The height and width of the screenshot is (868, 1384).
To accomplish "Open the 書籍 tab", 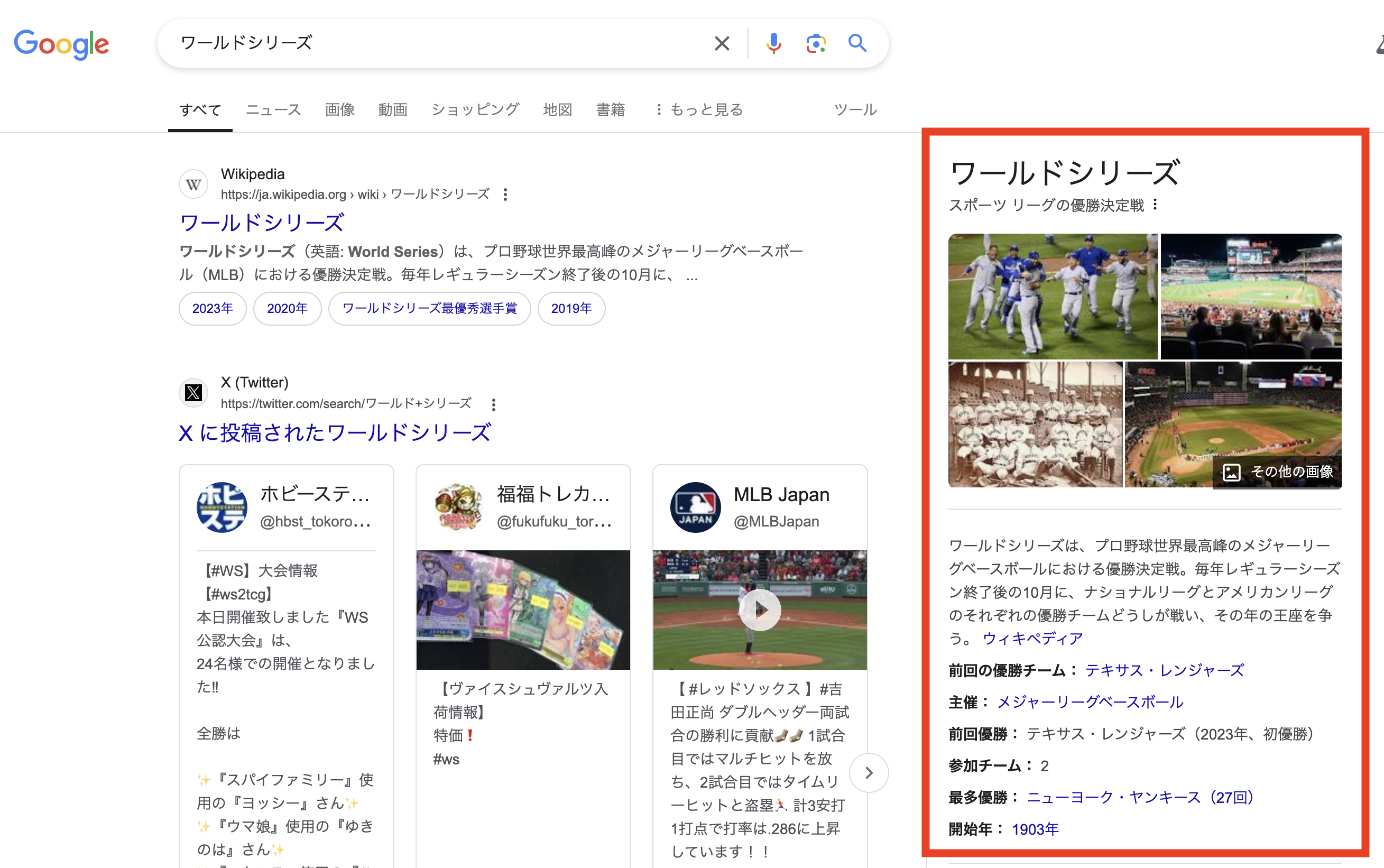I will pyautogui.click(x=610, y=109).
